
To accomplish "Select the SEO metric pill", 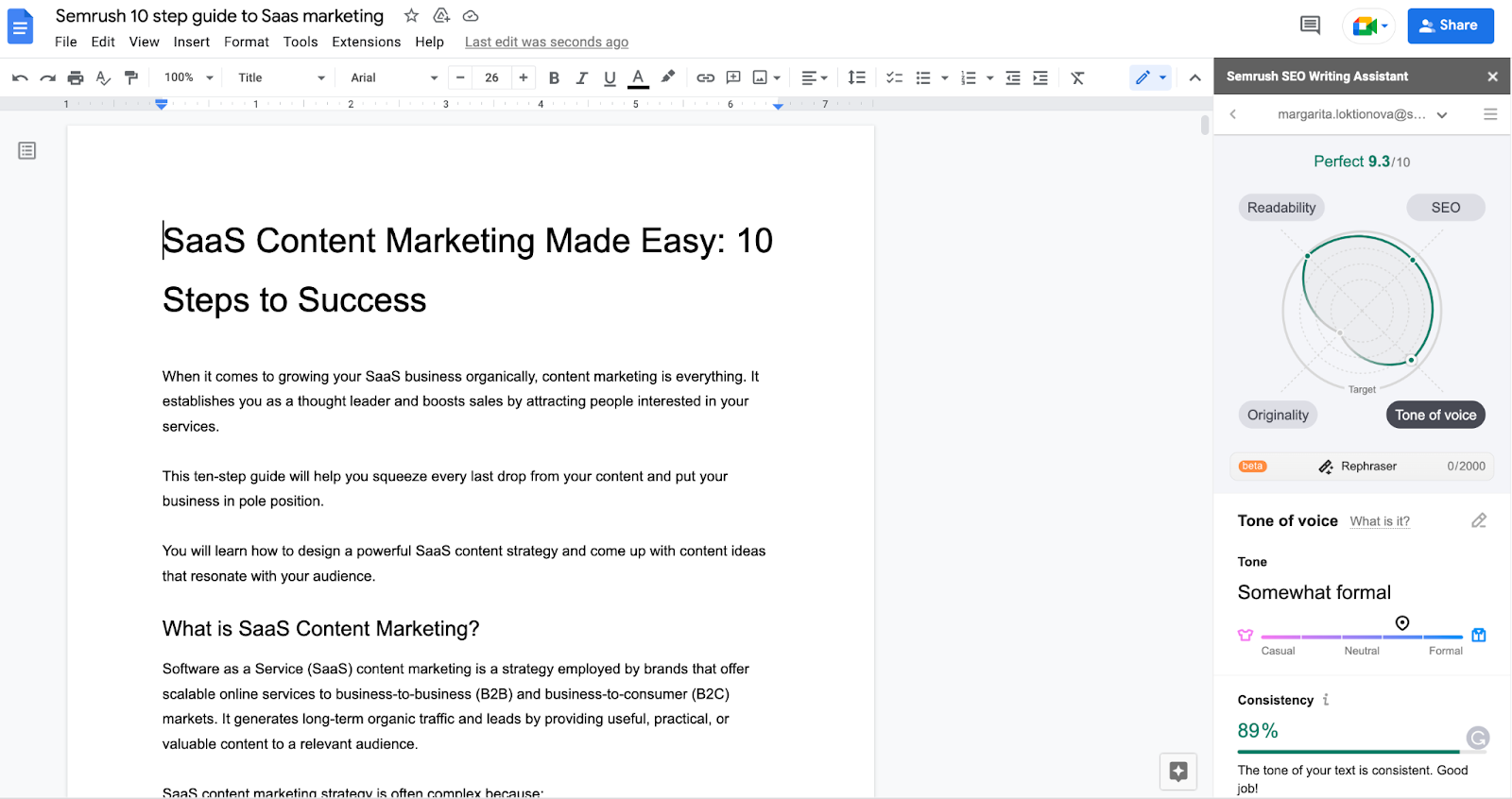I will tap(1446, 208).
